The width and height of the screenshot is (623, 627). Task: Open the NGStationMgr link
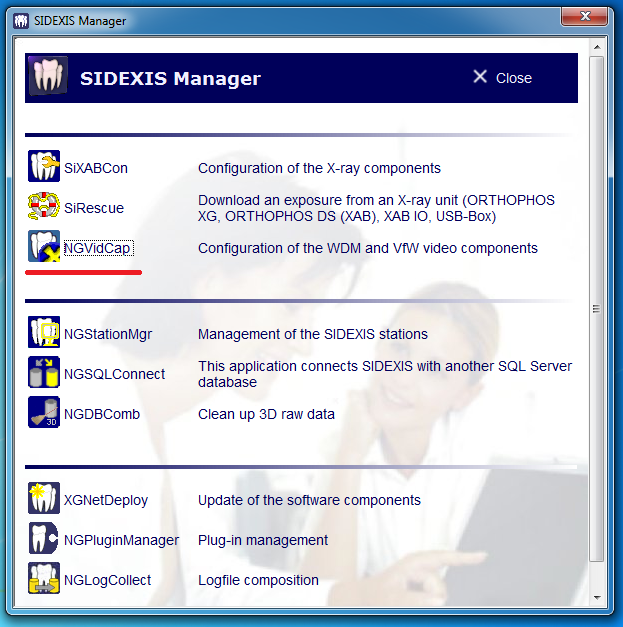click(108, 334)
